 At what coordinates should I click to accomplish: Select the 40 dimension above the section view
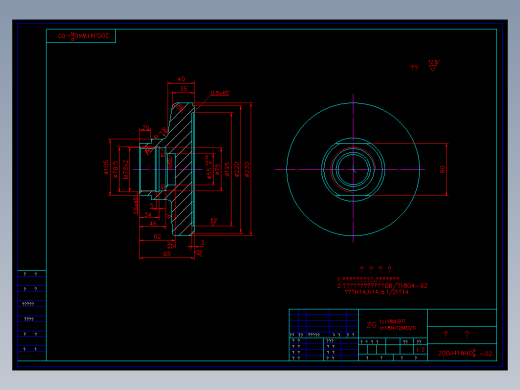[181, 79]
